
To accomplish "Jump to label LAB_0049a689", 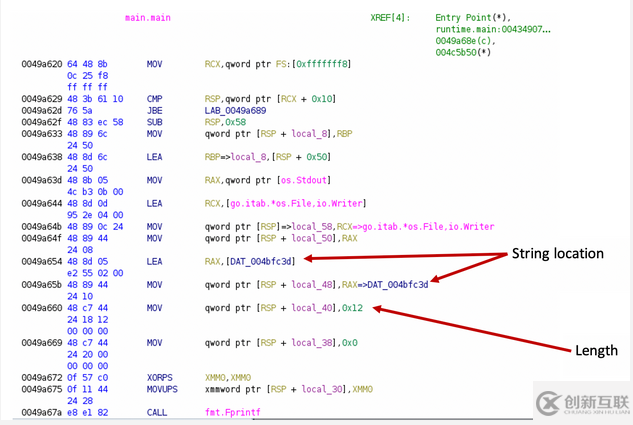I will coord(235,111).
